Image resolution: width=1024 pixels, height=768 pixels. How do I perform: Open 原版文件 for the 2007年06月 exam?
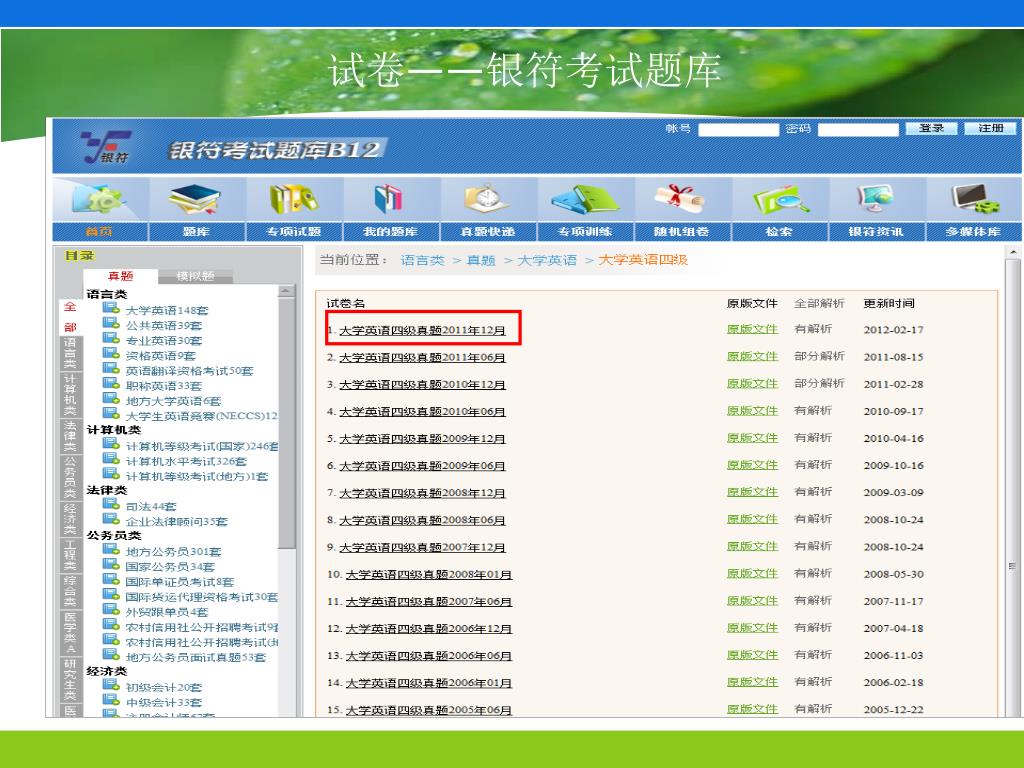tap(752, 601)
